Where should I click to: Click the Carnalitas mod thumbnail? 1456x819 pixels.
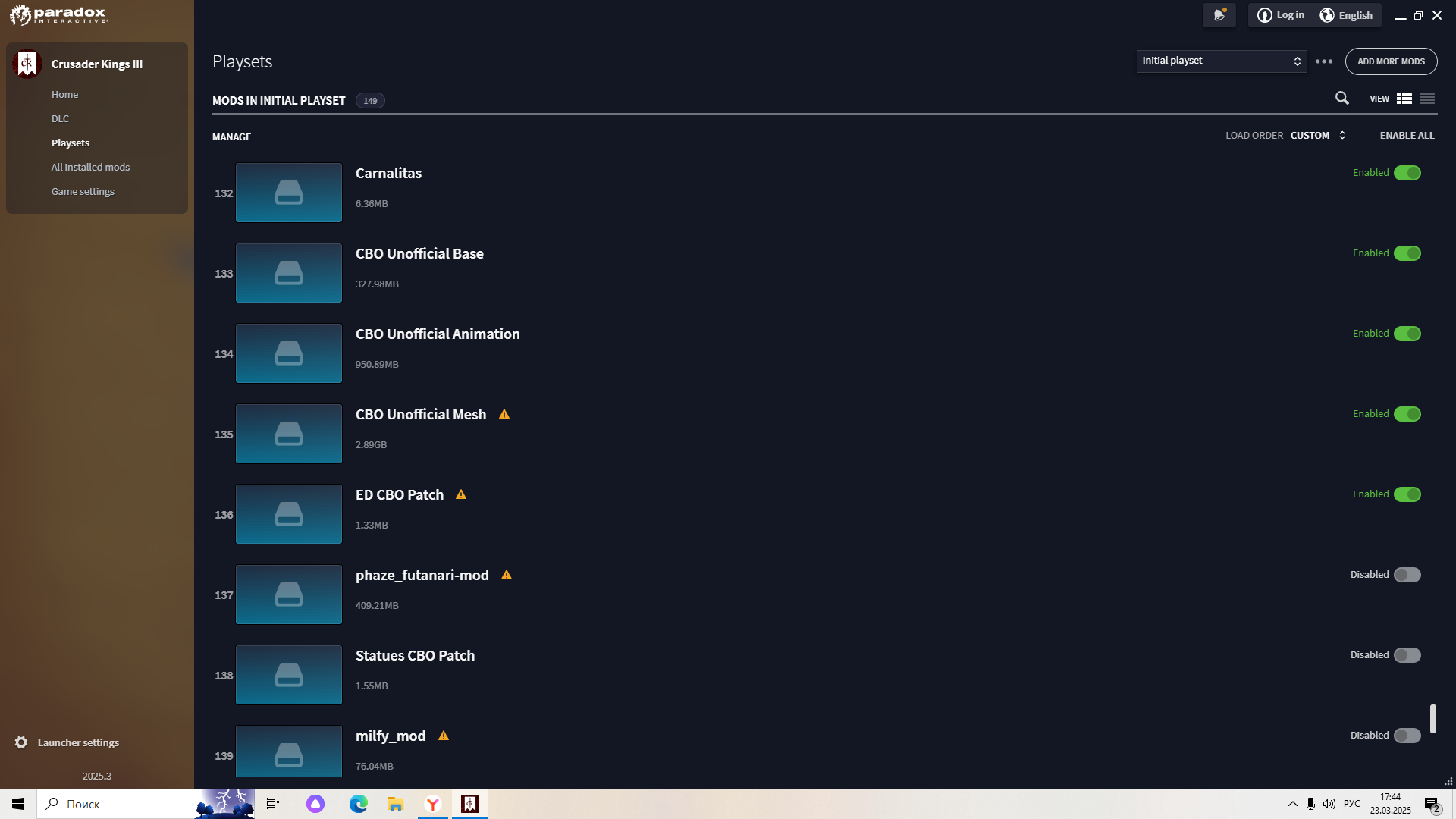pos(289,193)
